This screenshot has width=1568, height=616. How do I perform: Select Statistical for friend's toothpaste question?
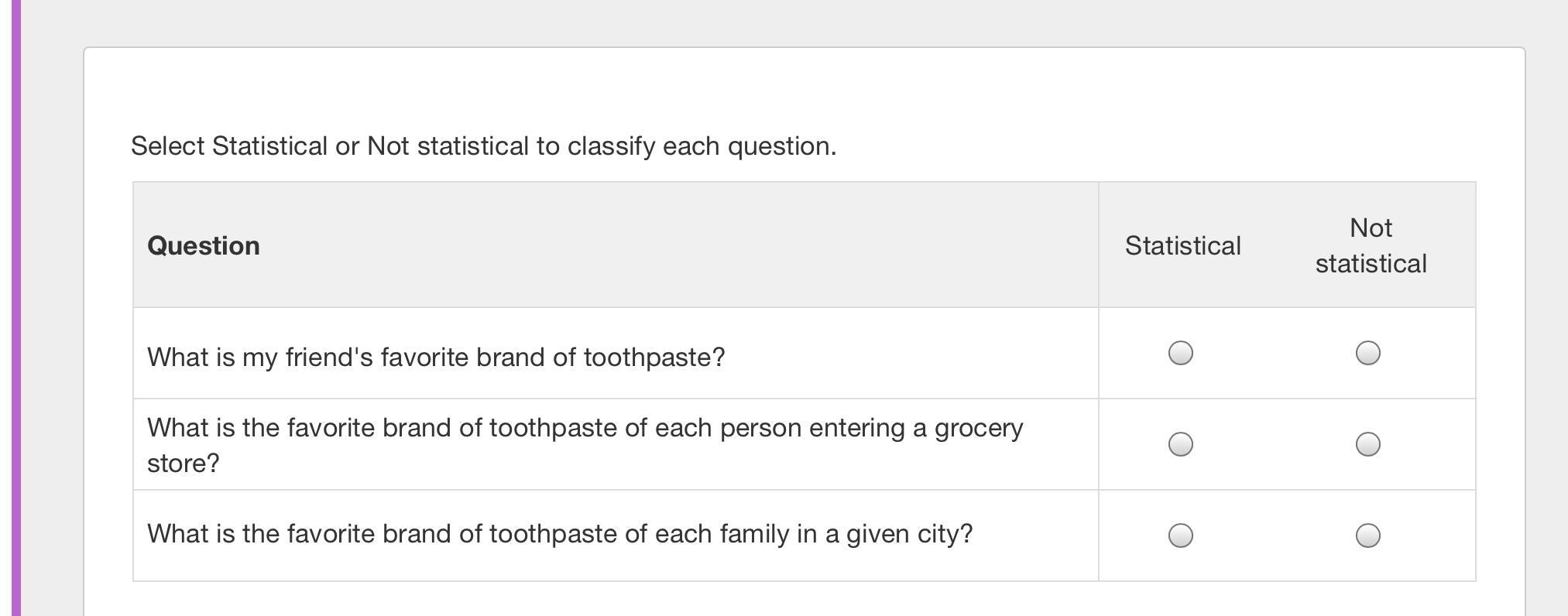[x=1180, y=353]
